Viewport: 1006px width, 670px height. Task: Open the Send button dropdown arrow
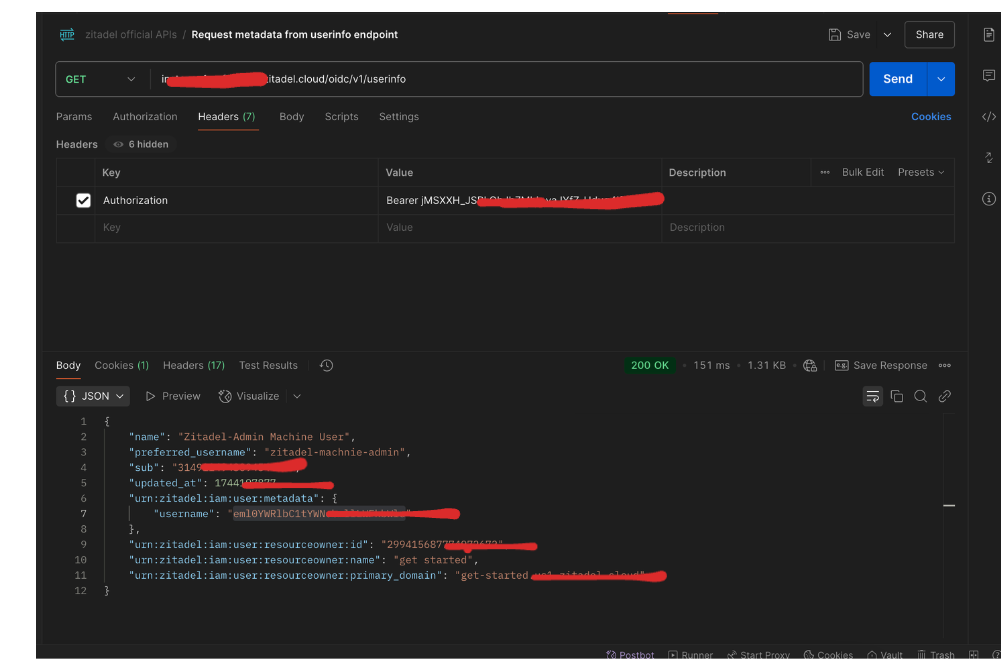tap(941, 79)
